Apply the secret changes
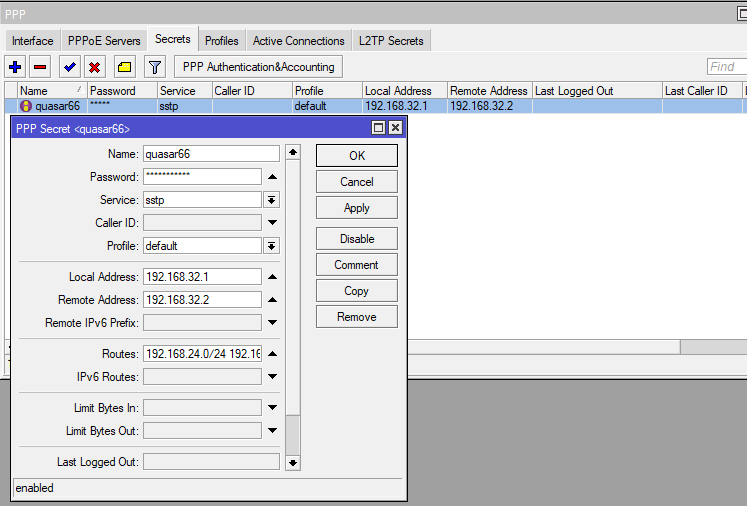This screenshot has height=506, width=747. (357, 208)
